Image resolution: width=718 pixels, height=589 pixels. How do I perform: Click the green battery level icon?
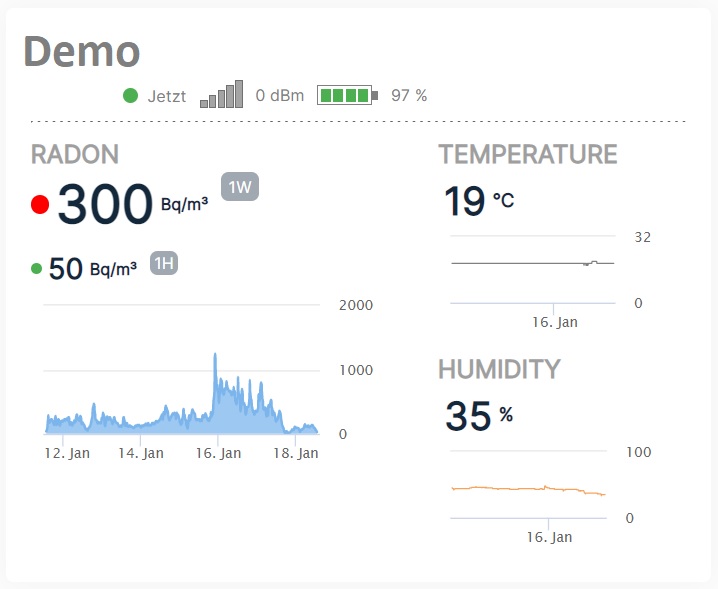347,96
